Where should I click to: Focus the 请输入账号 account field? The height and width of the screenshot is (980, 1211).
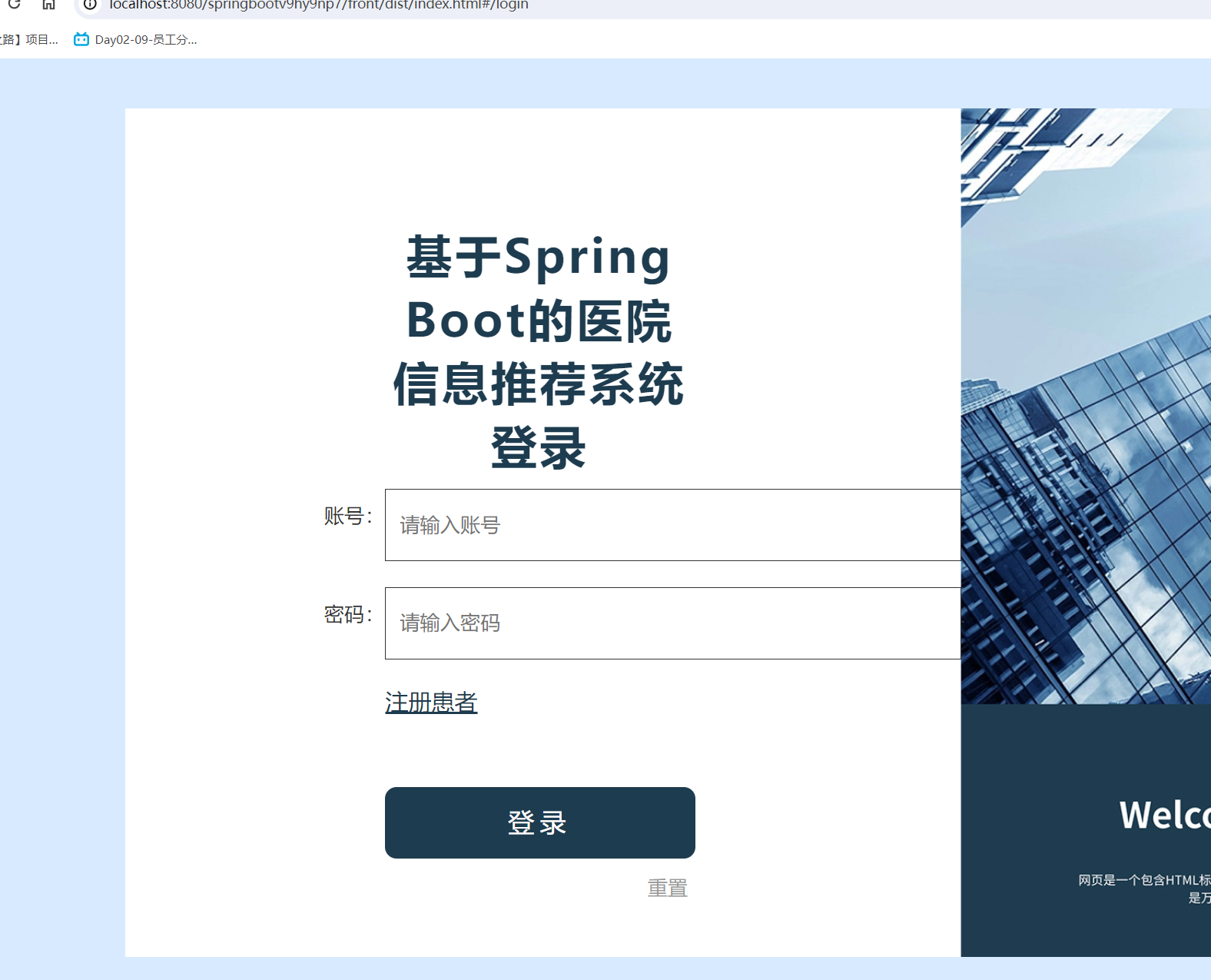(x=672, y=525)
